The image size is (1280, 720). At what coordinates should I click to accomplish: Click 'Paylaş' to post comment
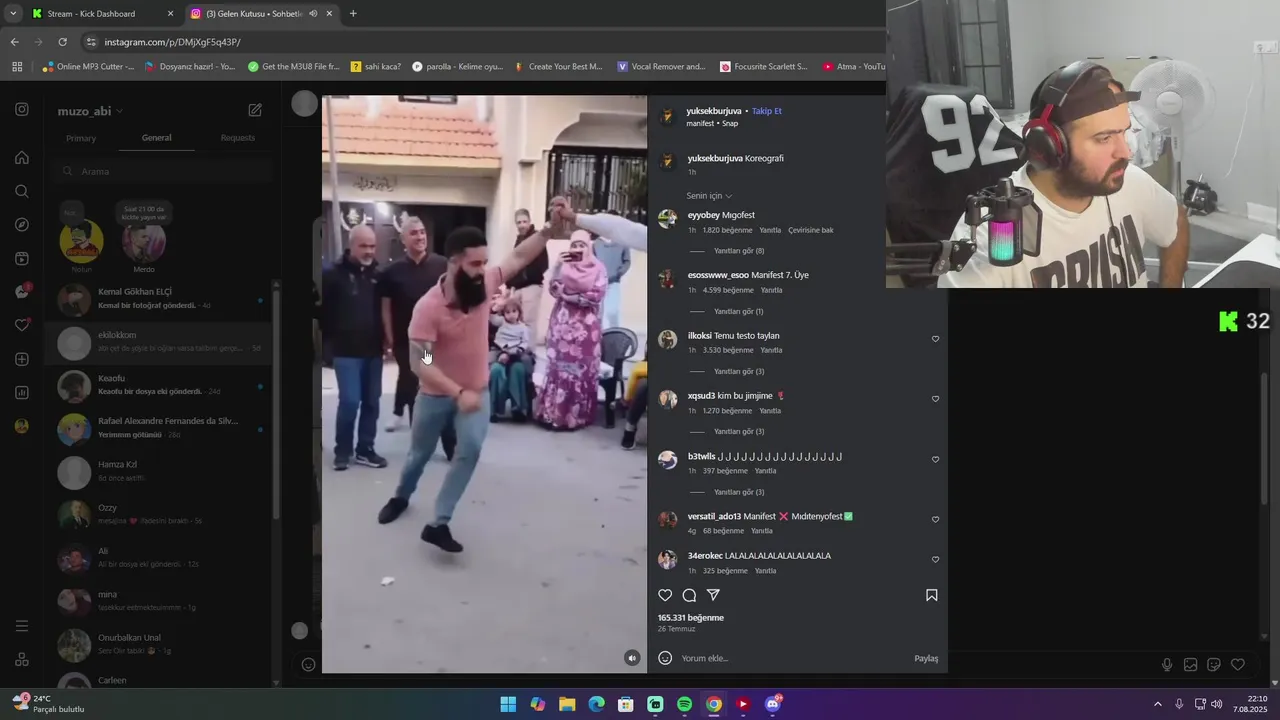point(926,658)
